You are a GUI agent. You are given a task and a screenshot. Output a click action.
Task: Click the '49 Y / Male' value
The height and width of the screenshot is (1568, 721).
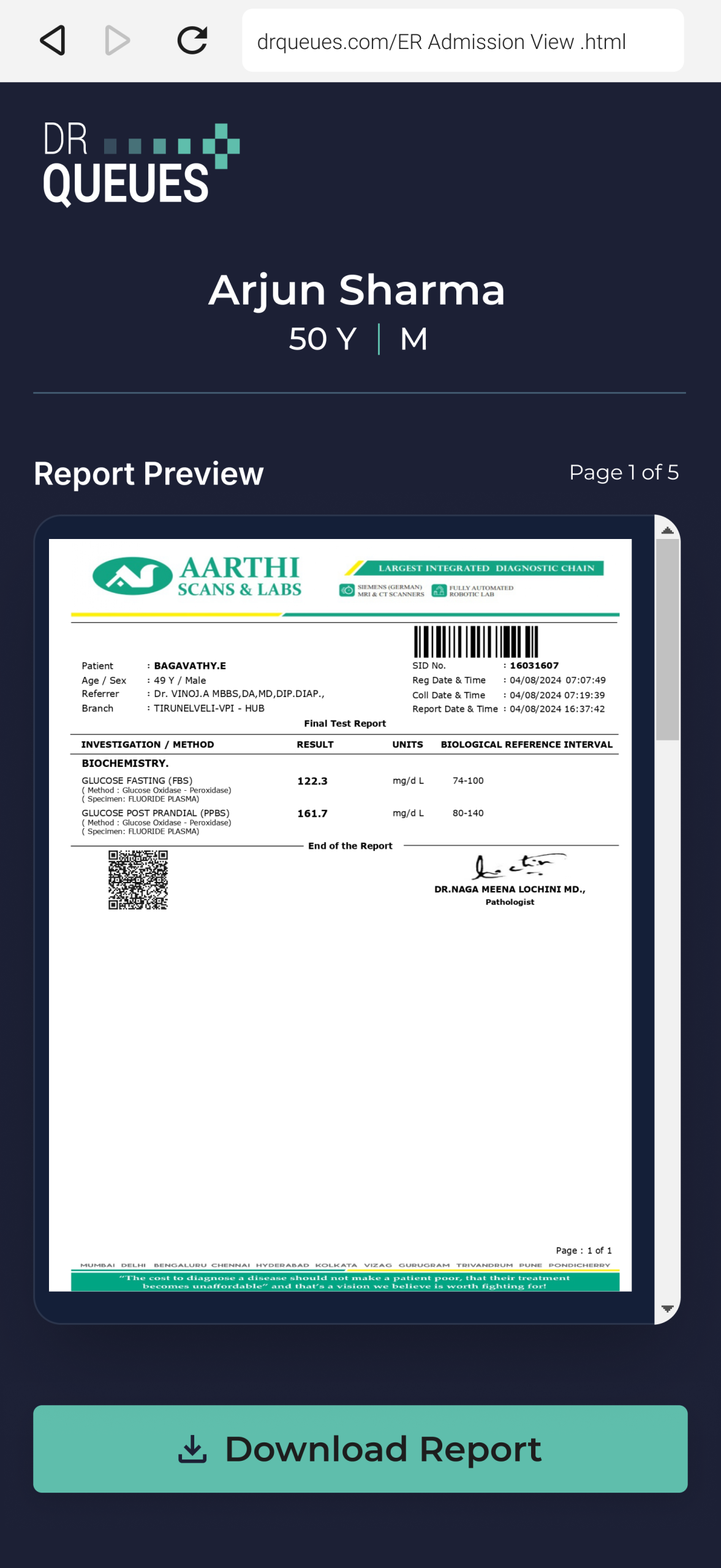(179, 680)
